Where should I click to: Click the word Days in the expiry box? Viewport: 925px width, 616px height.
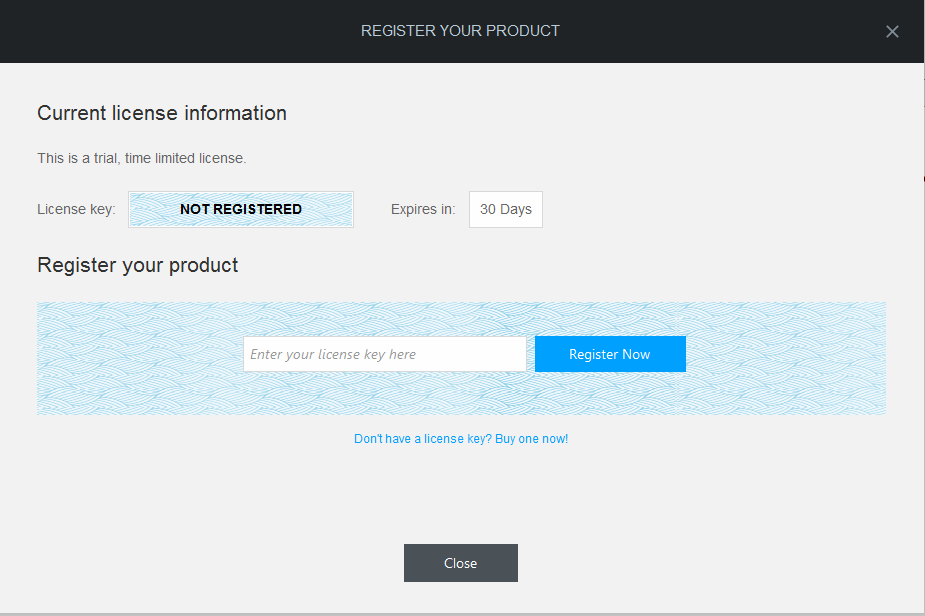[516, 209]
